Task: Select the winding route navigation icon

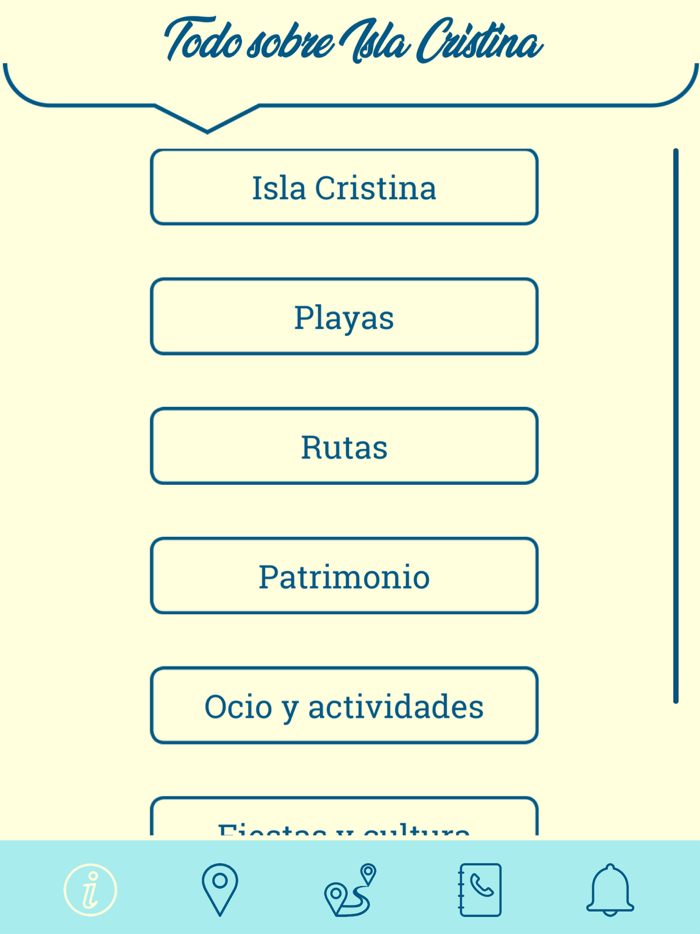Action: coord(350,889)
